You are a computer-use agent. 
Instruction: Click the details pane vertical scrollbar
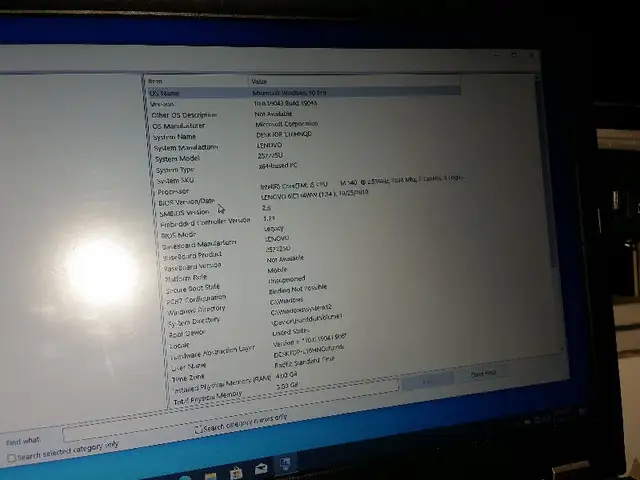pyautogui.click(x=547, y=171)
